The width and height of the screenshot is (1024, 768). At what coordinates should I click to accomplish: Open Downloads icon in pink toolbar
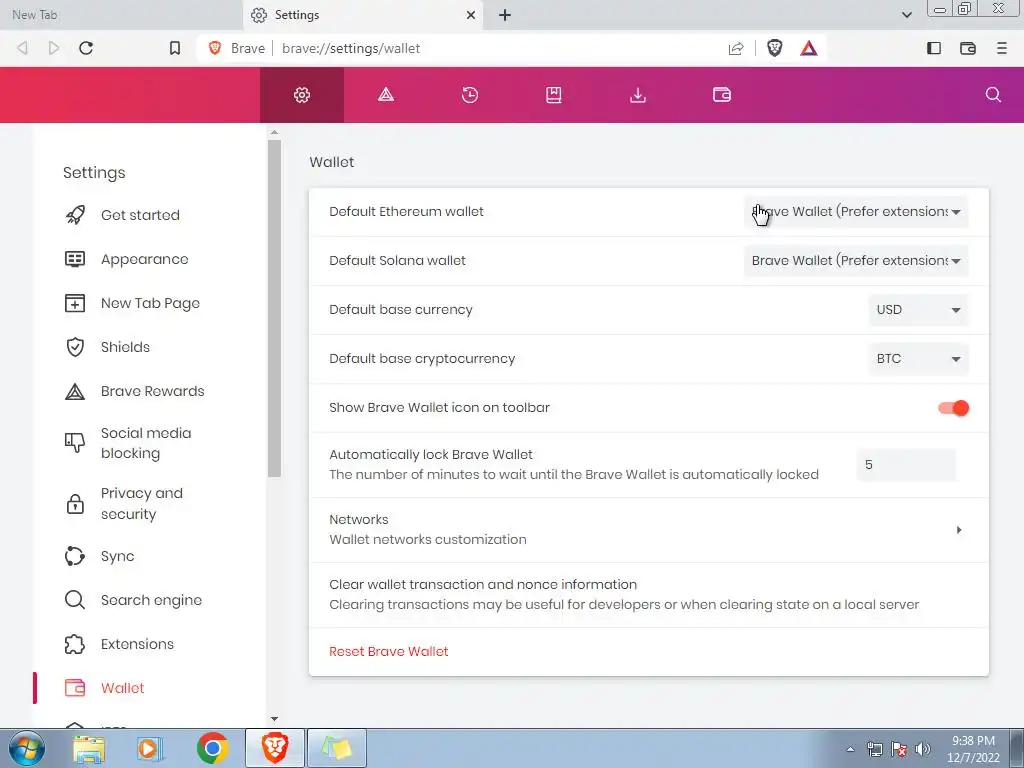pyautogui.click(x=637, y=95)
